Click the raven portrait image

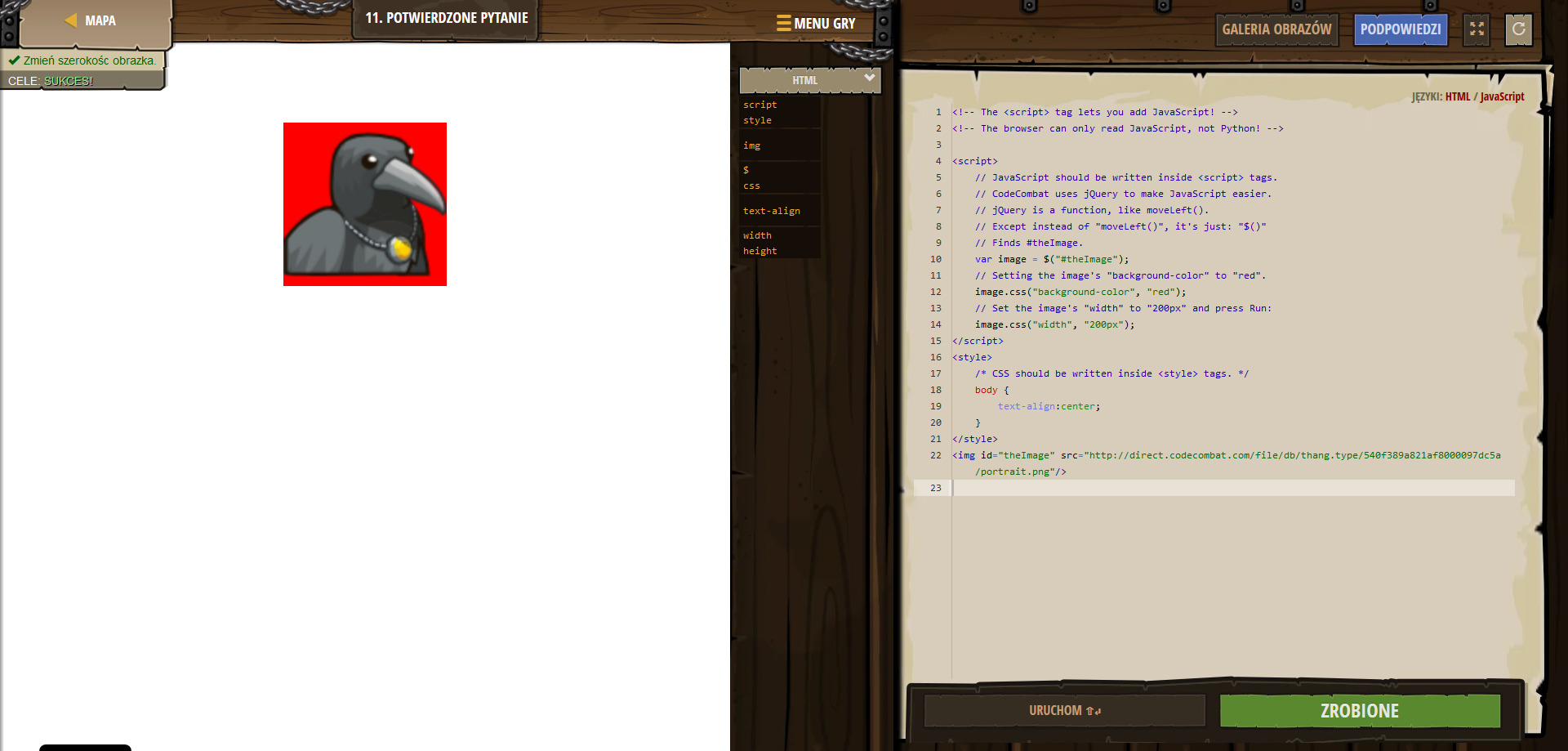[365, 204]
